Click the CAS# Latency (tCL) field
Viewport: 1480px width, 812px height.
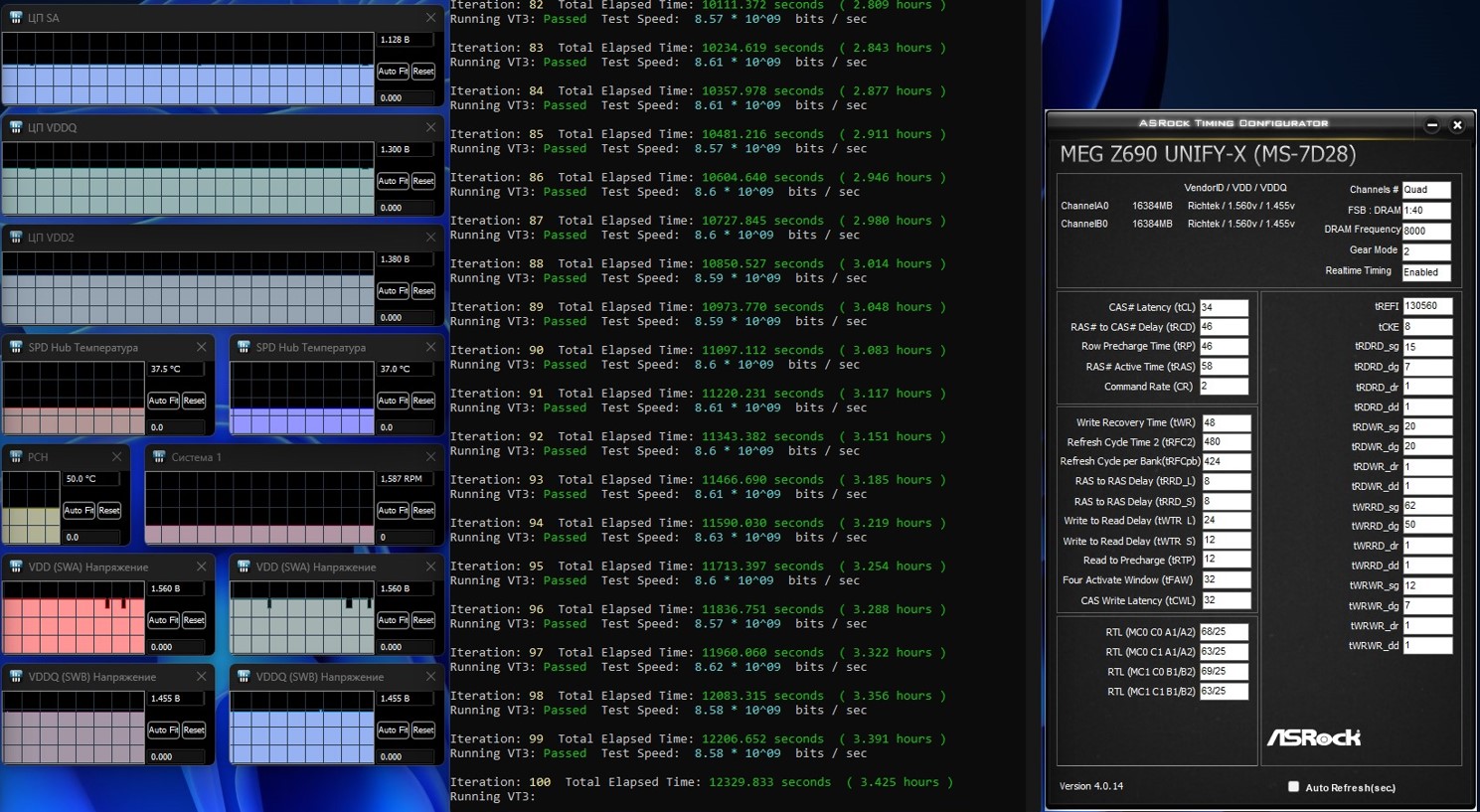pyautogui.click(x=1224, y=307)
